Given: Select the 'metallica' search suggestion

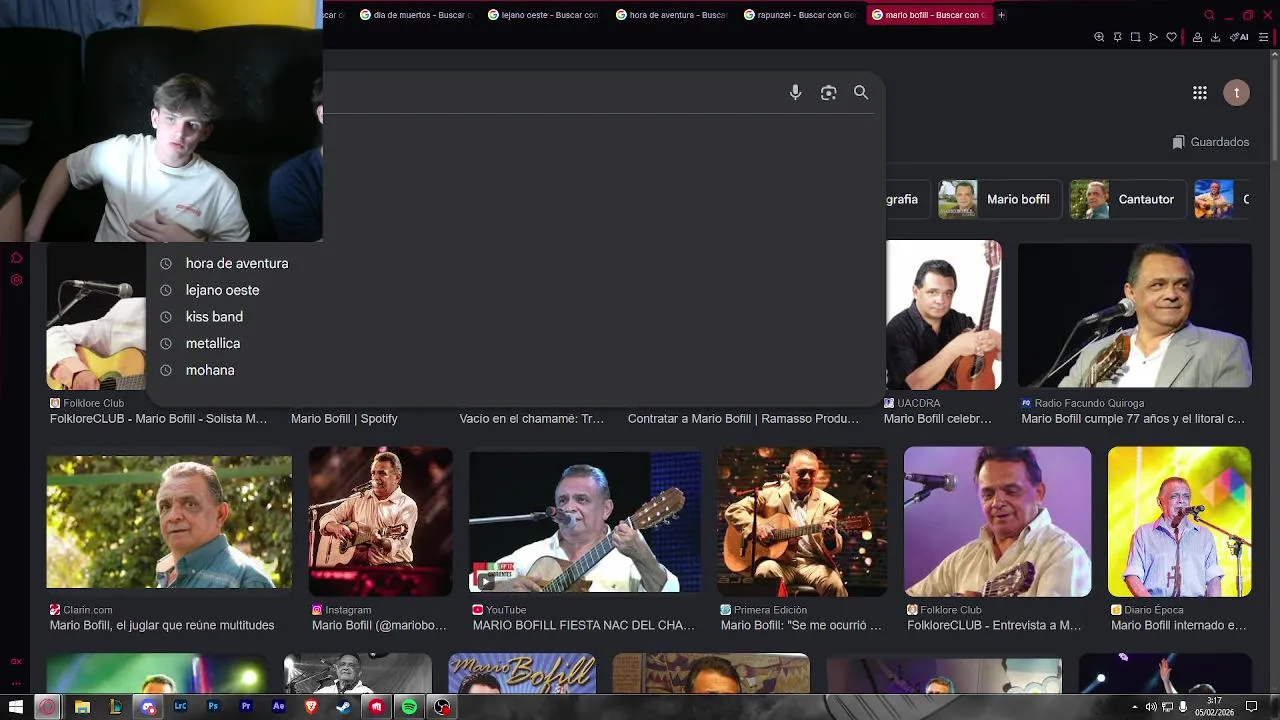Looking at the screenshot, I should coord(213,343).
